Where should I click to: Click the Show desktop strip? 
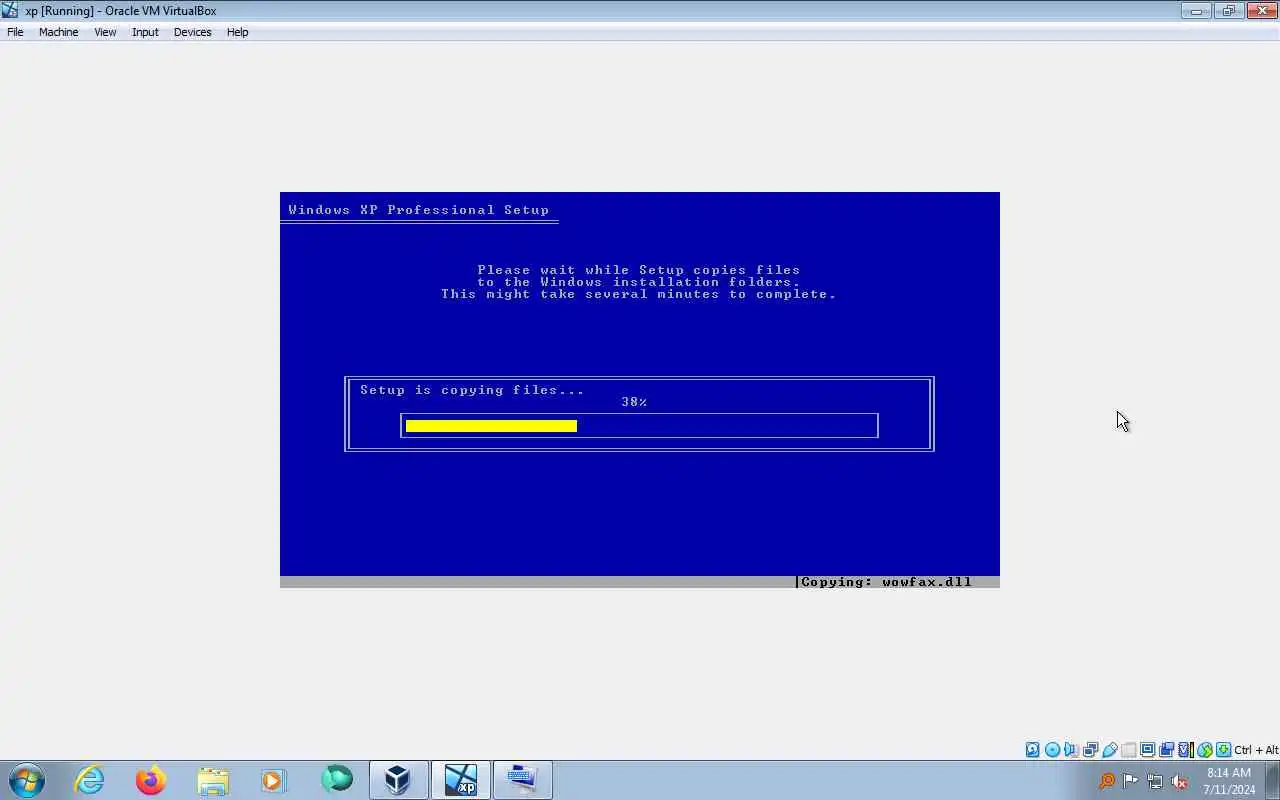tap(1273, 780)
